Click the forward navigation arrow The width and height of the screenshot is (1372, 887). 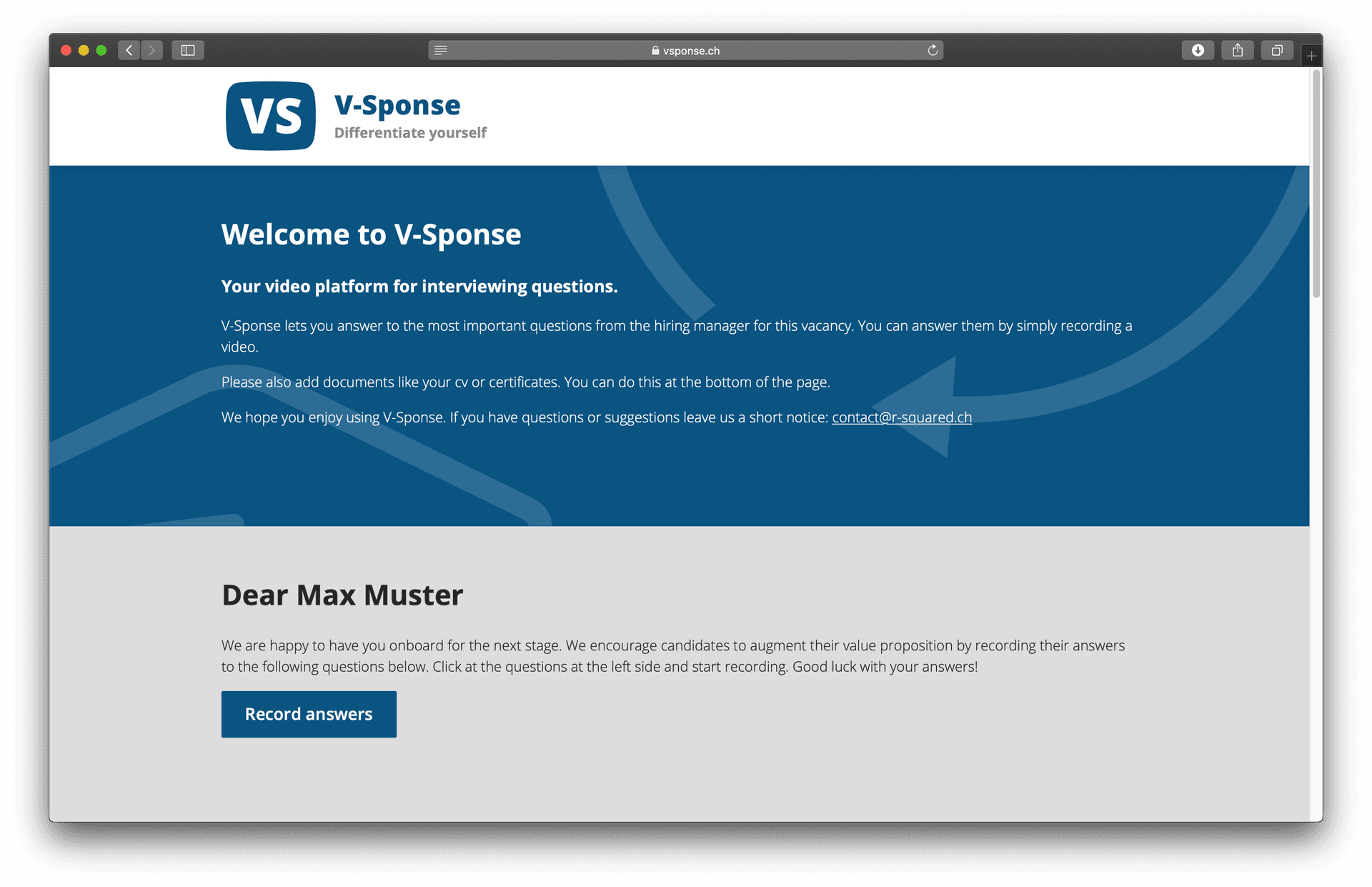tap(151, 50)
